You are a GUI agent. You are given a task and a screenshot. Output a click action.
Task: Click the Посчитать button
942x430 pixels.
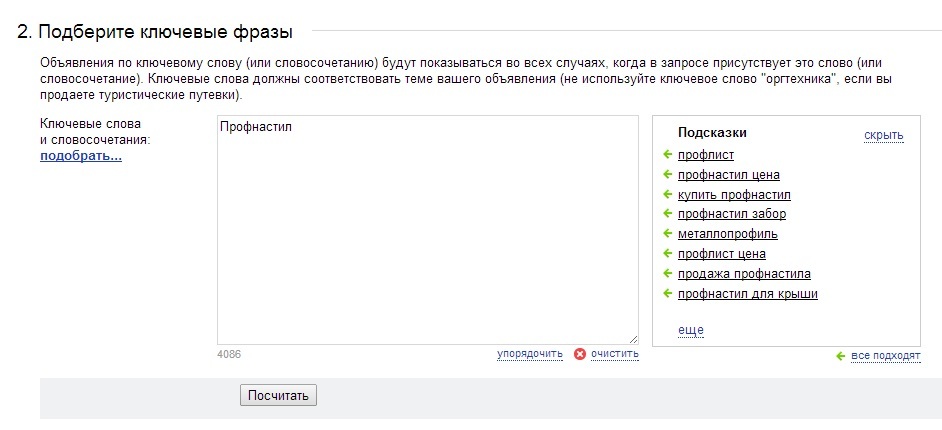tap(278, 395)
